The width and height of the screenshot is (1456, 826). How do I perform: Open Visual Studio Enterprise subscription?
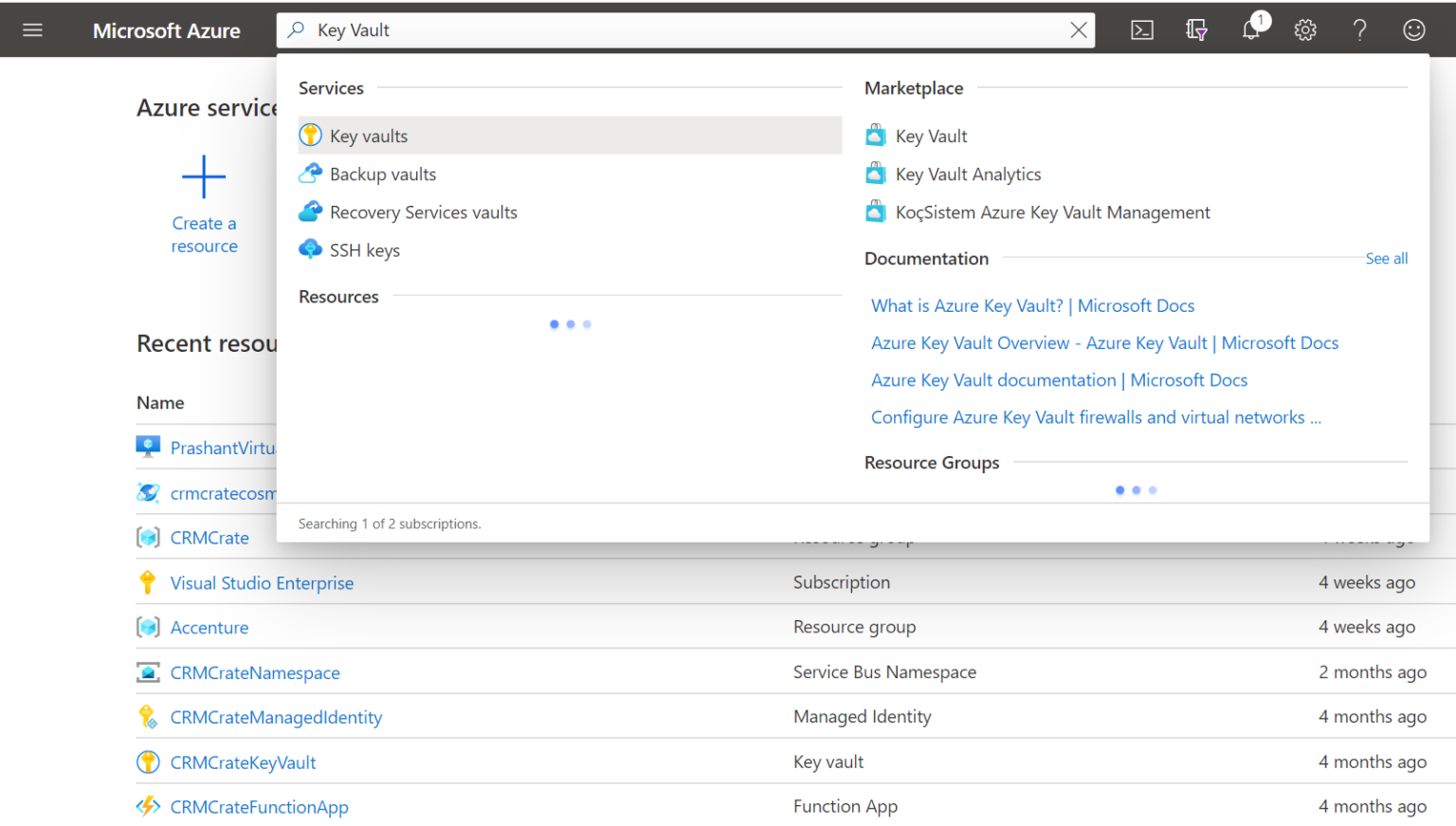tap(262, 582)
